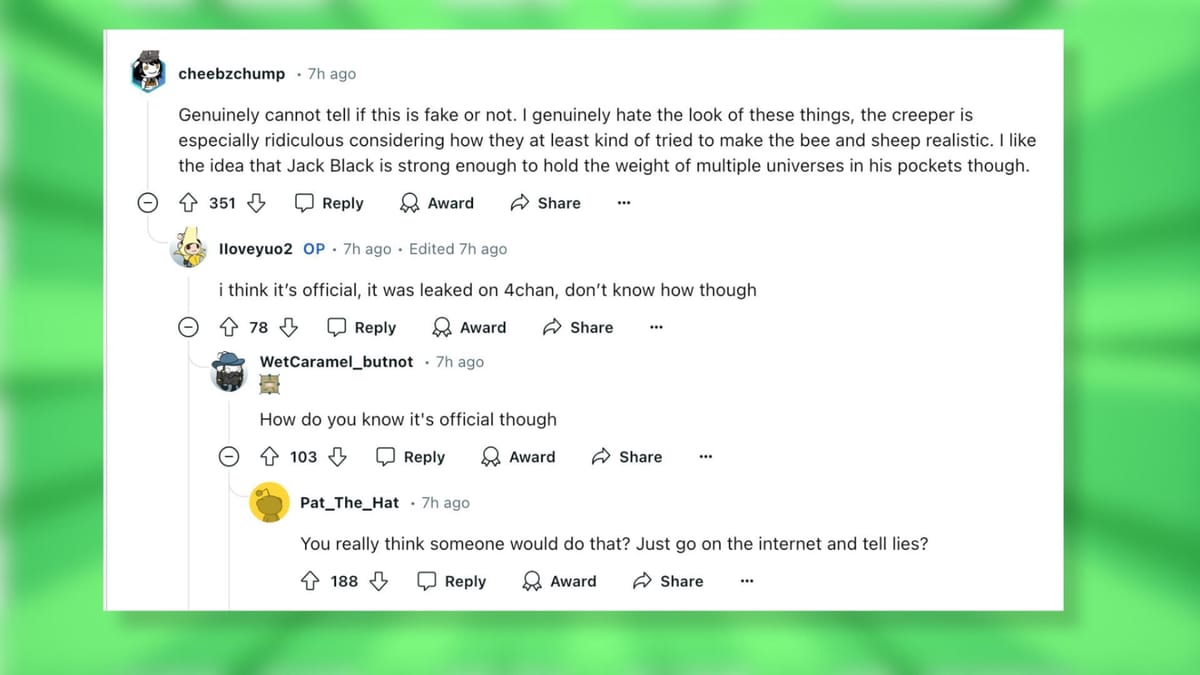Collapse WetCaramel_butnot's reply thread
Image resolution: width=1200 pixels, height=675 pixels.
coord(229,457)
